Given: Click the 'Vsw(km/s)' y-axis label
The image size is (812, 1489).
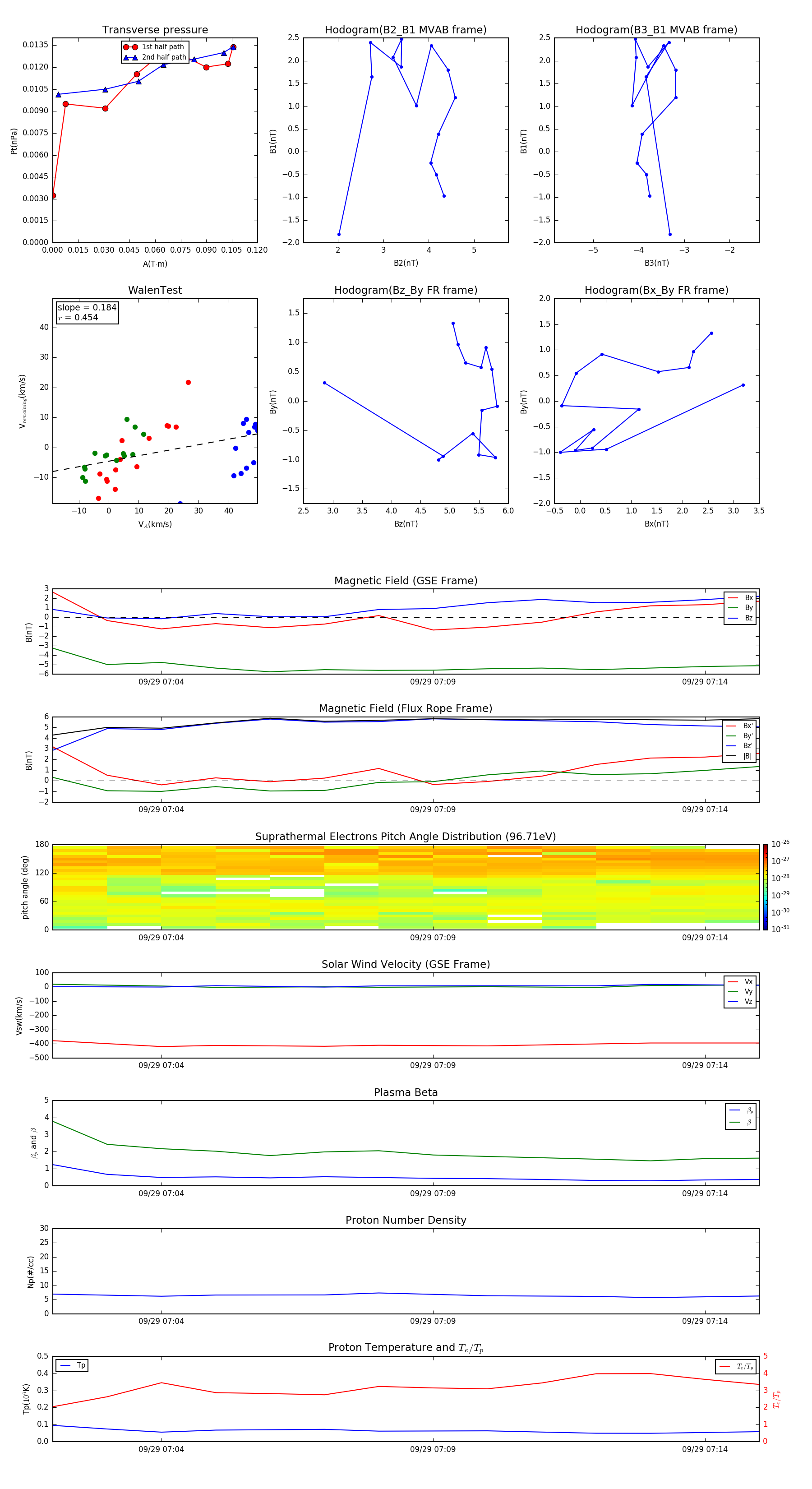Looking at the screenshot, I should click(18, 1016).
